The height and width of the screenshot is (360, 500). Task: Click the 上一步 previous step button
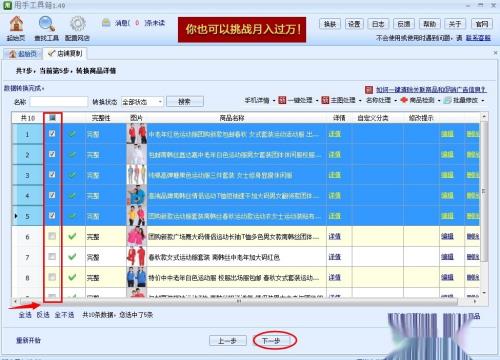pyautogui.click(x=228, y=341)
